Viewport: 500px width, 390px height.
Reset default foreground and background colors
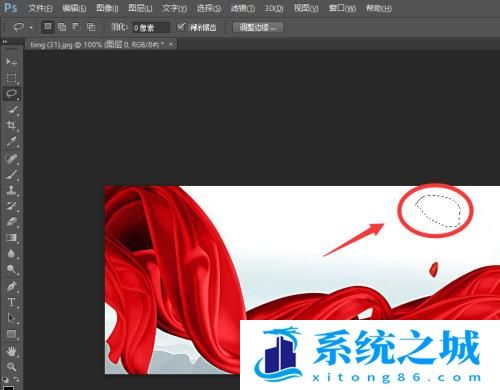coord(5,379)
